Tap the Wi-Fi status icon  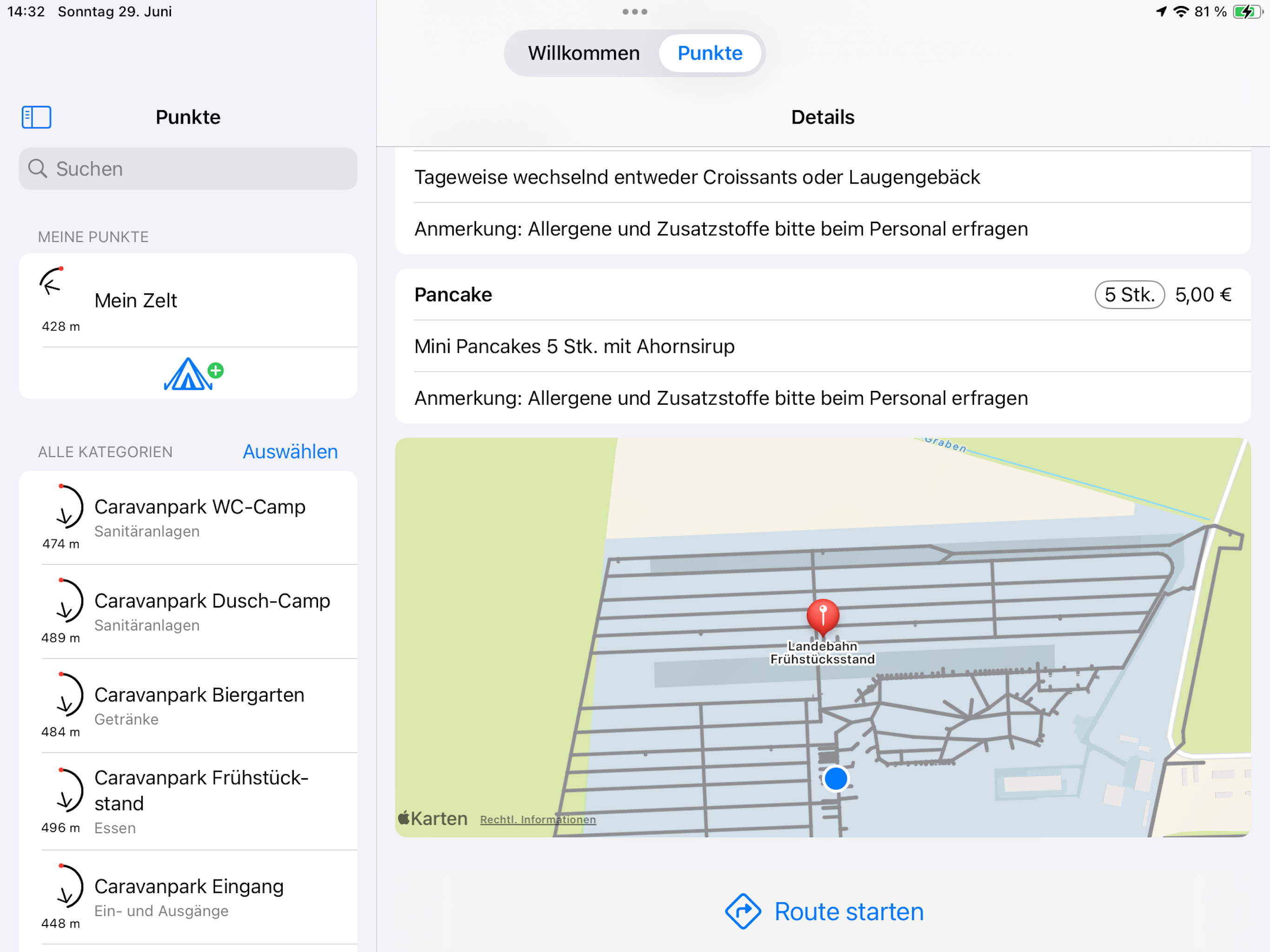click(x=1181, y=12)
